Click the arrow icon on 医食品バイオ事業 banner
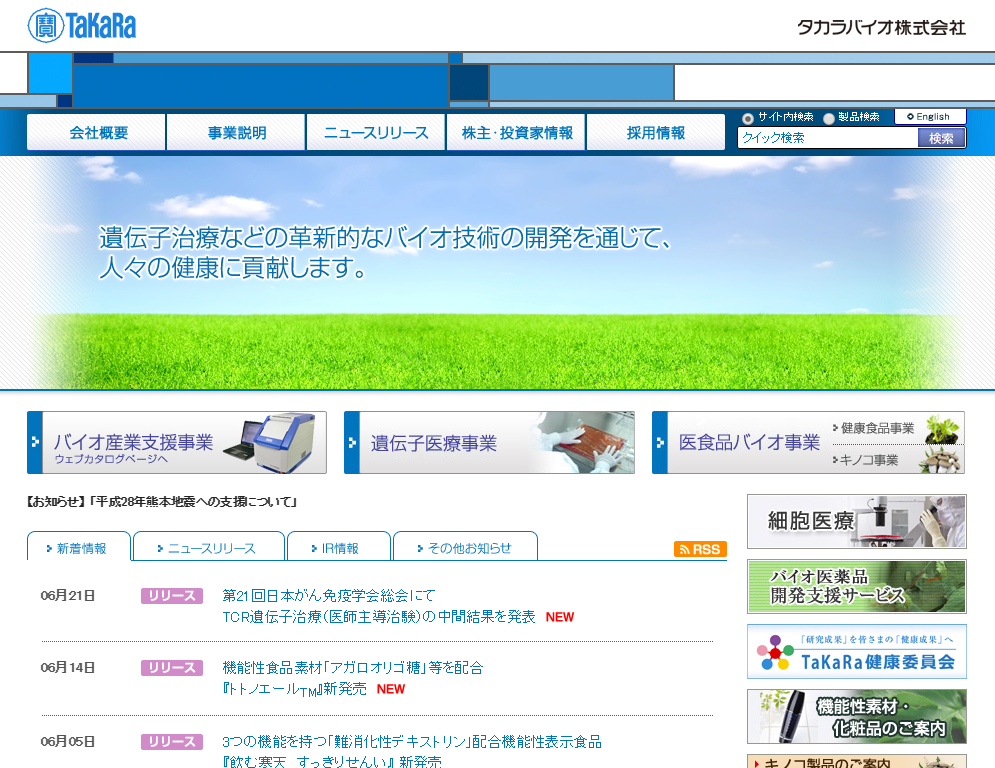The width and height of the screenshot is (995, 768). point(660,442)
